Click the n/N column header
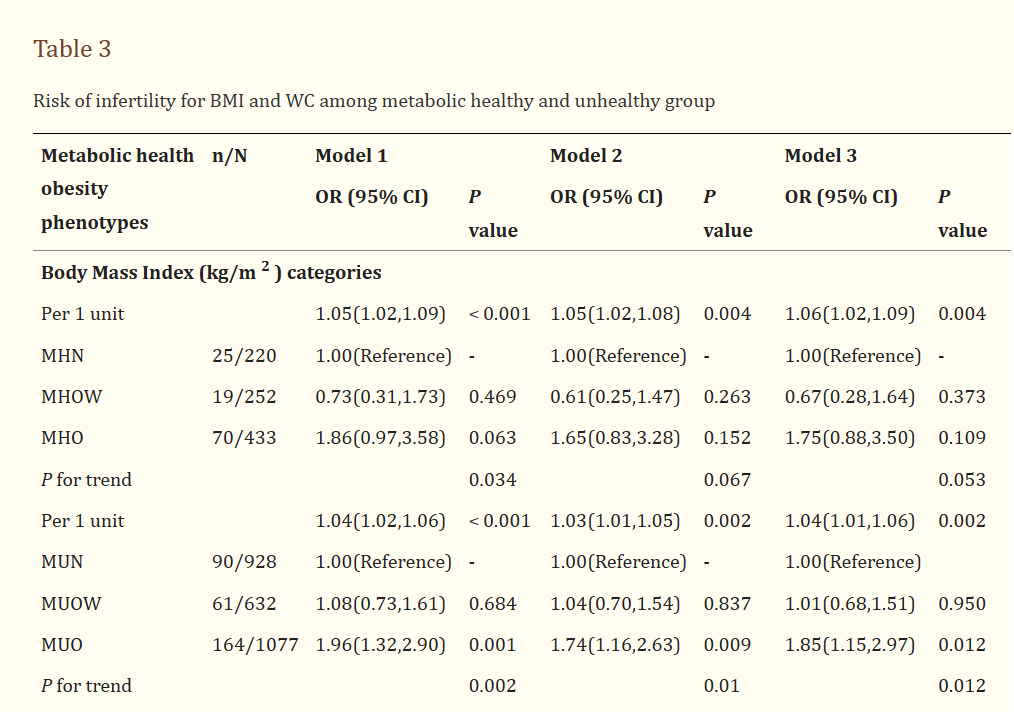Image resolution: width=1014 pixels, height=712 pixels. click(x=230, y=156)
